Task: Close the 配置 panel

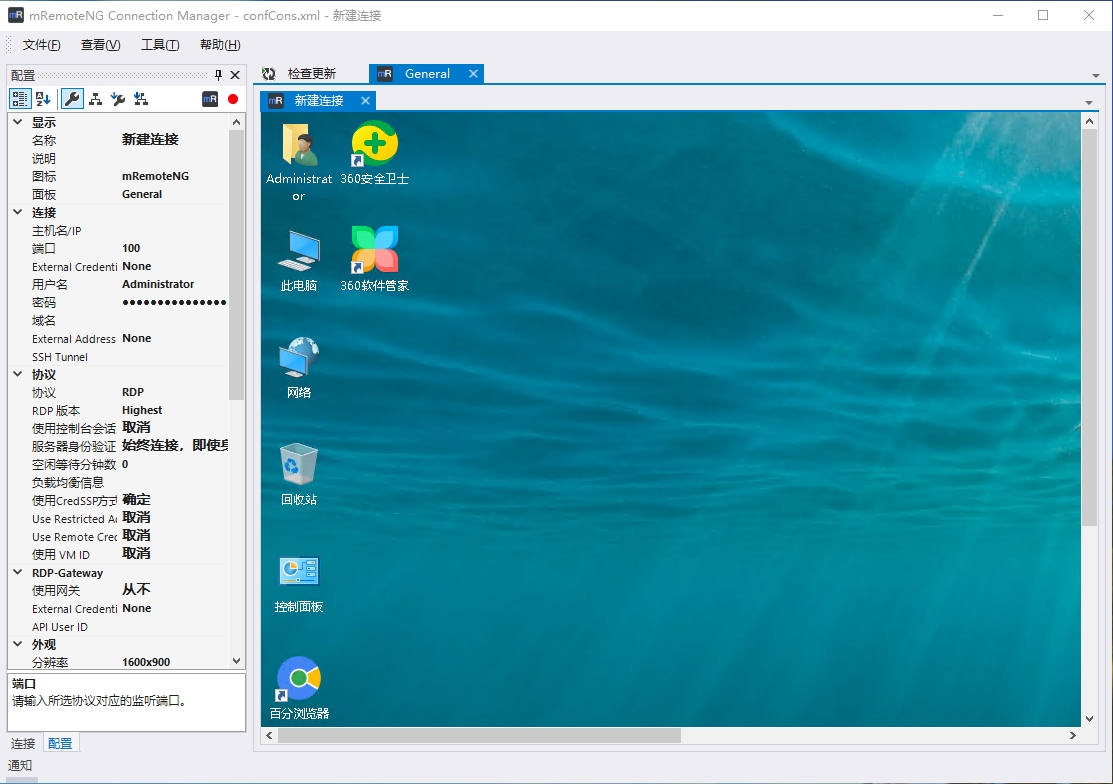Action: click(235, 74)
